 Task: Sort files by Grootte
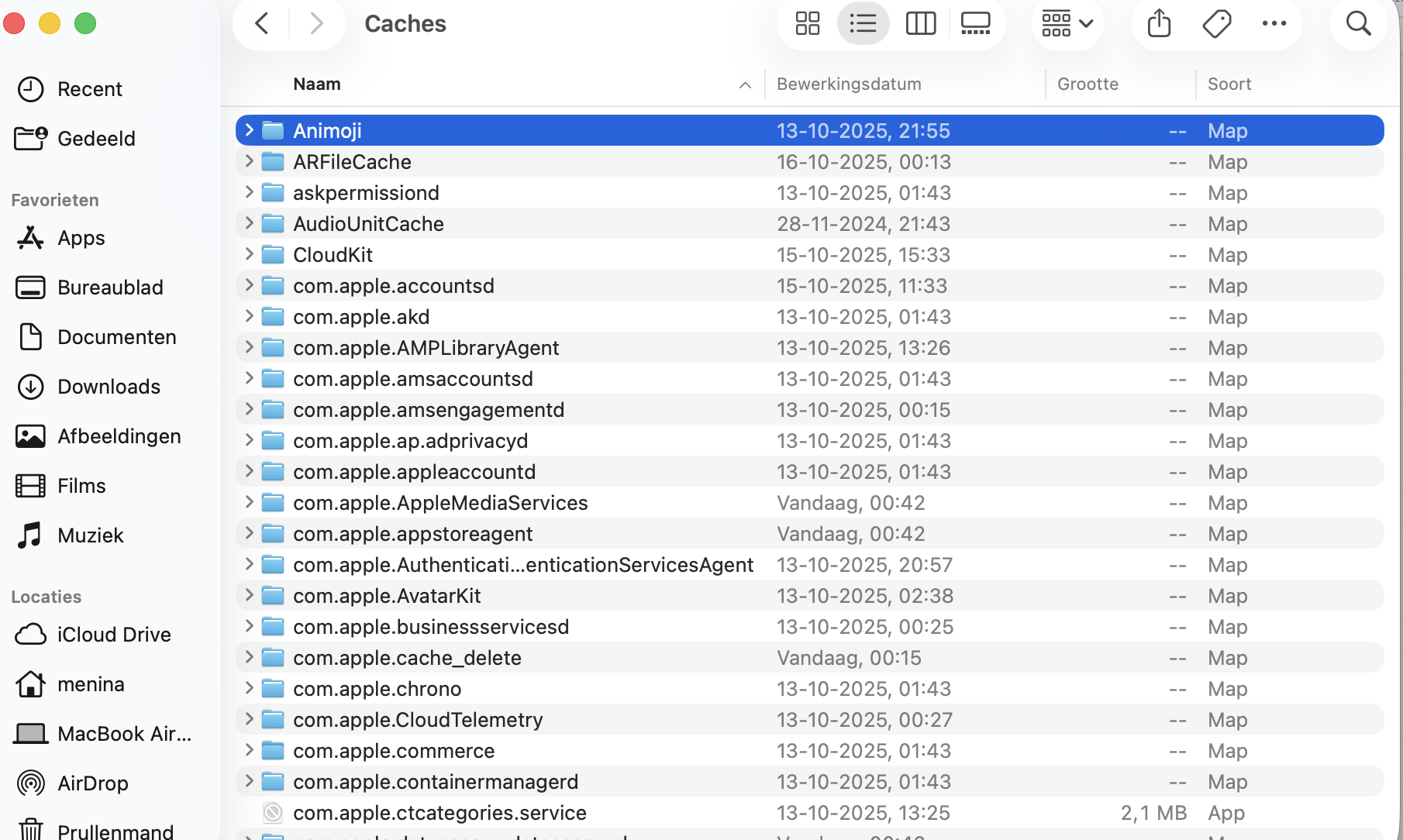pyautogui.click(x=1087, y=84)
